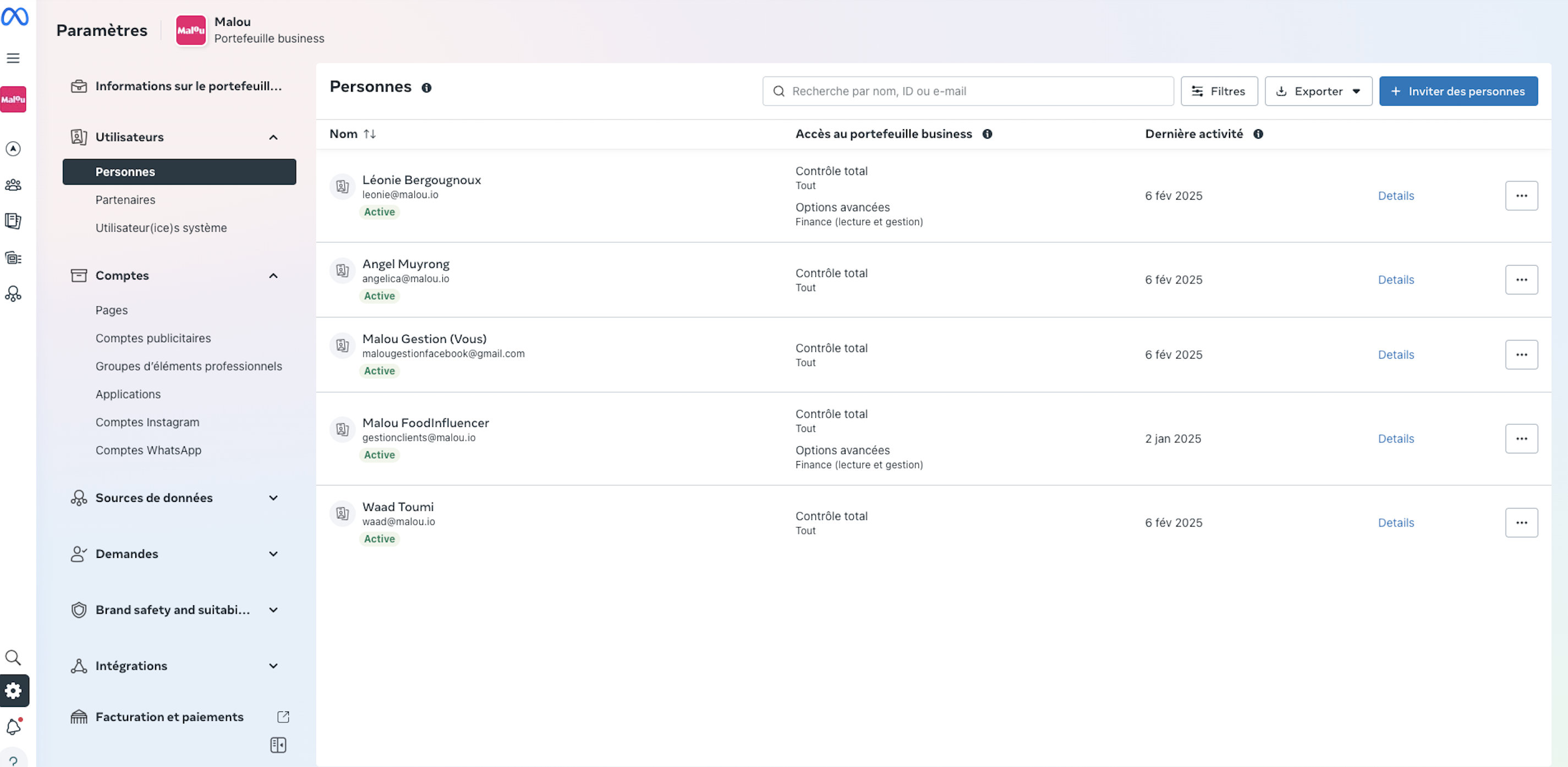This screenshot has height=767, width=1568.
Task: Open Facturation et paiements external link icon
Action: click(x=283, y=717)
